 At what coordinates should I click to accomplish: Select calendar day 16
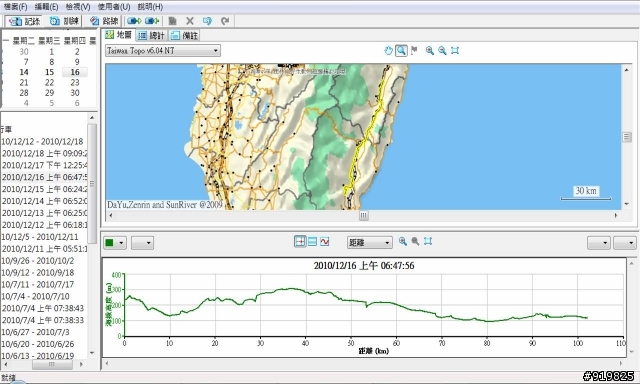pyautogui.click(x=75, y=72)
